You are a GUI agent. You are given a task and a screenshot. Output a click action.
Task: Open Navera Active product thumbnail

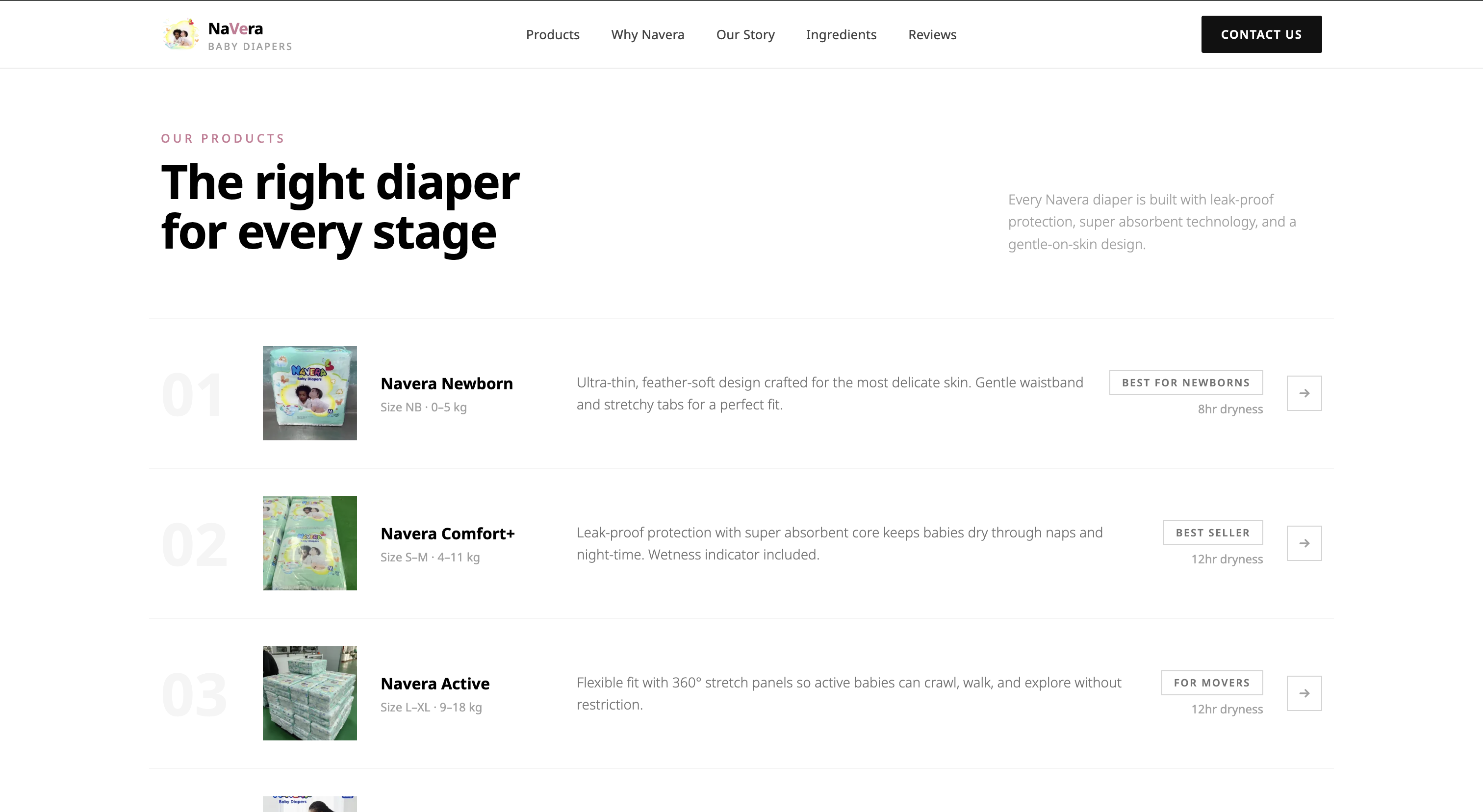point(310,693)
